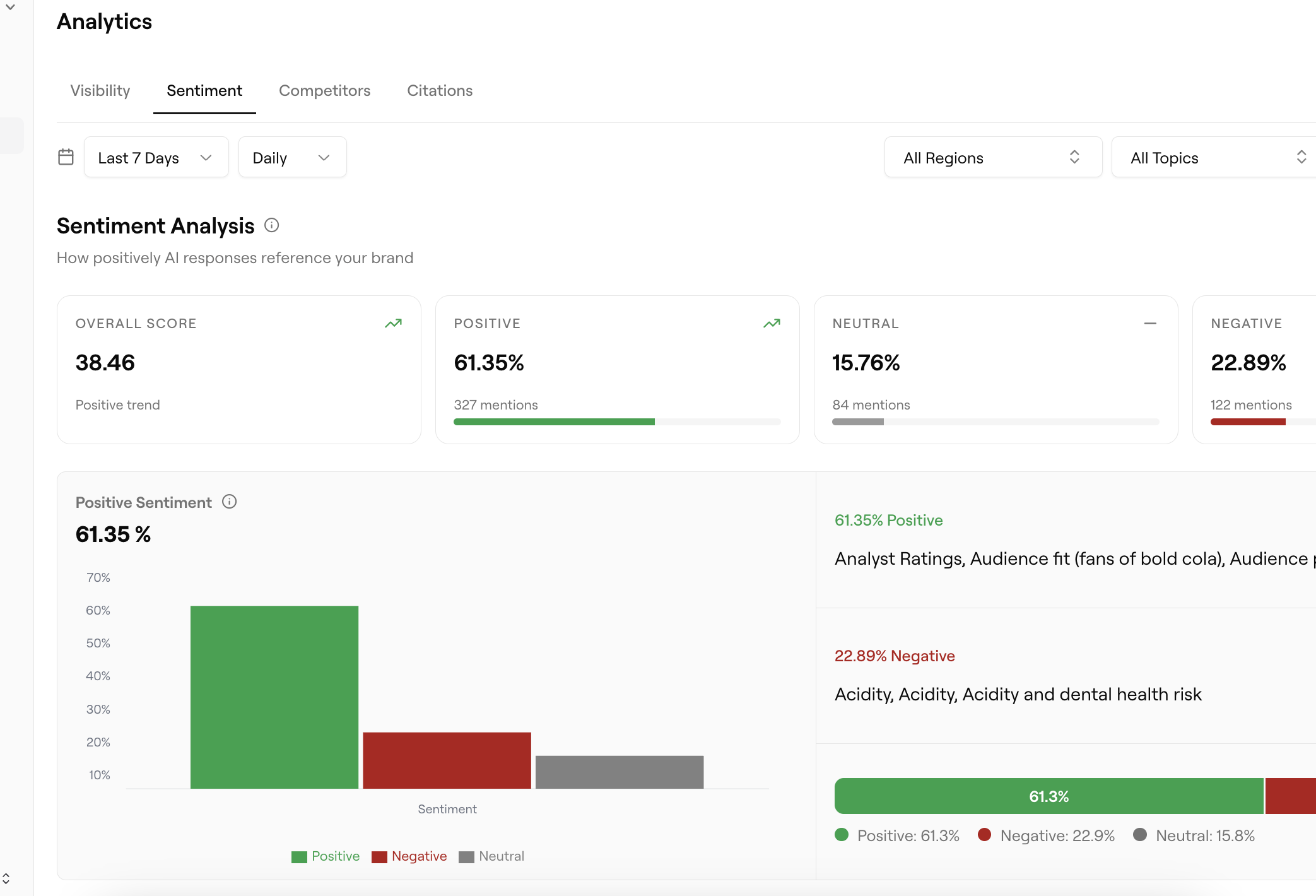Toggle Positive series in chart legend
Screen dimensions: 1316x896
click(326, 856)
